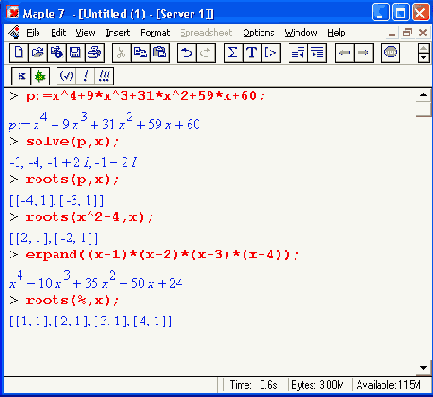Click the toolbar zoom stepper down arrow
Image resolution: width=433 pixels, height=397 pixels.
[x=423, y=58]
